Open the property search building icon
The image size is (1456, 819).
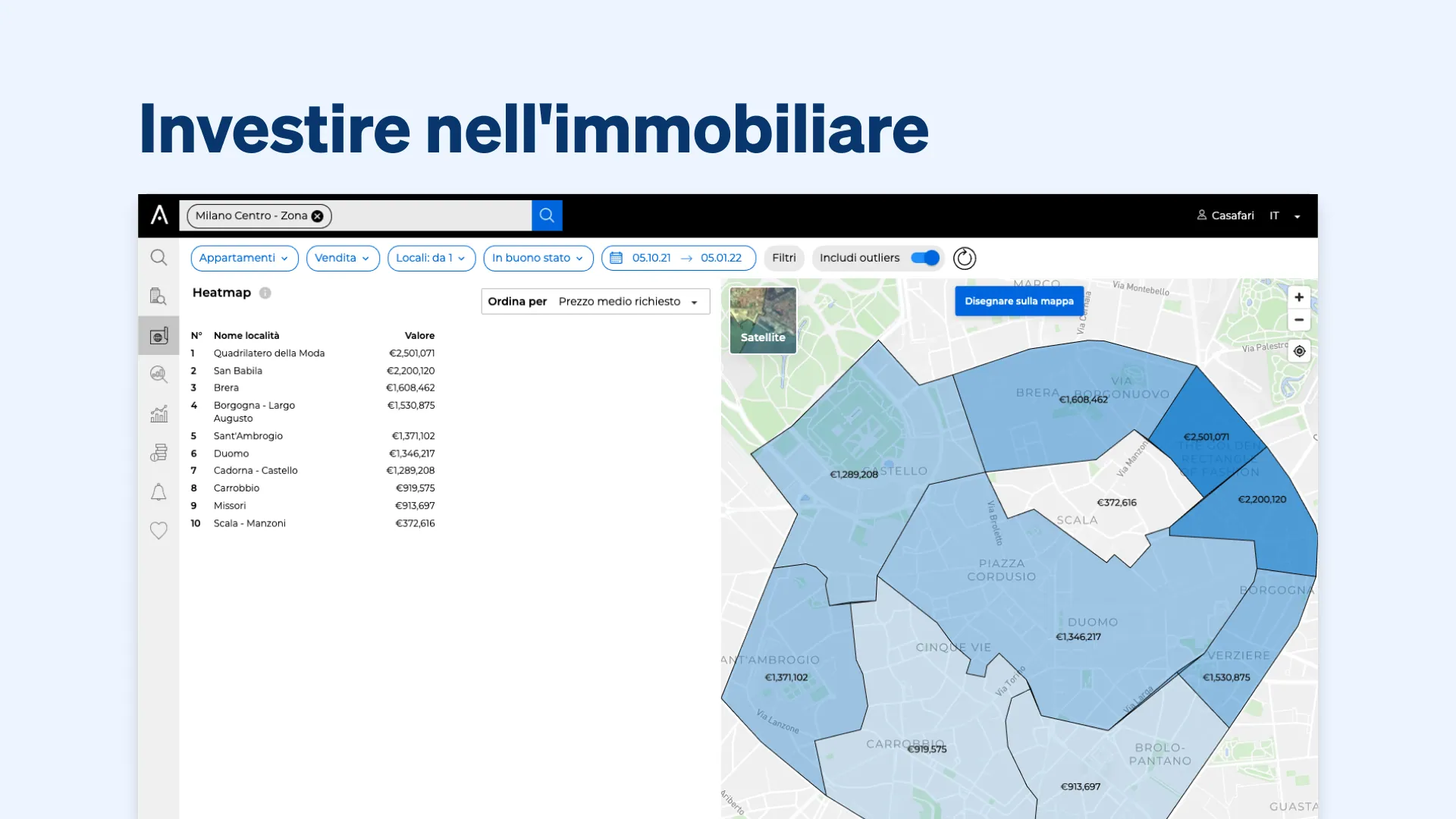[x=158, y=297]
